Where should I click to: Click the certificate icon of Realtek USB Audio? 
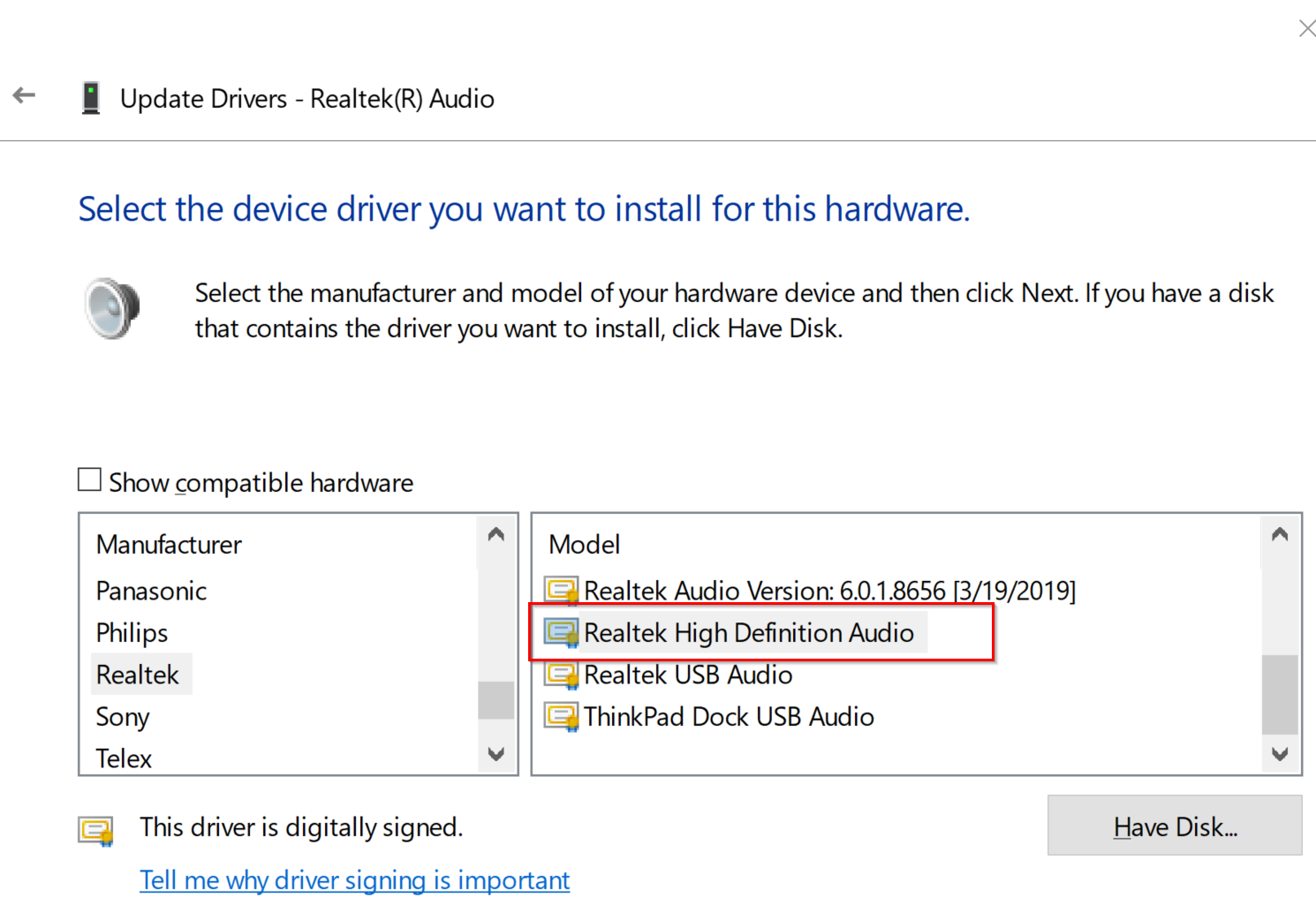562,675
